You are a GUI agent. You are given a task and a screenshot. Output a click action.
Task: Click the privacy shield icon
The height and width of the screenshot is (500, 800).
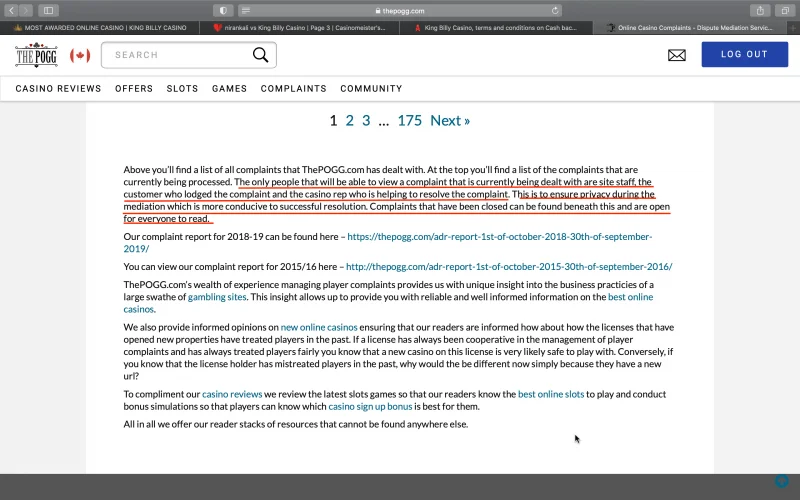point(223,10)
